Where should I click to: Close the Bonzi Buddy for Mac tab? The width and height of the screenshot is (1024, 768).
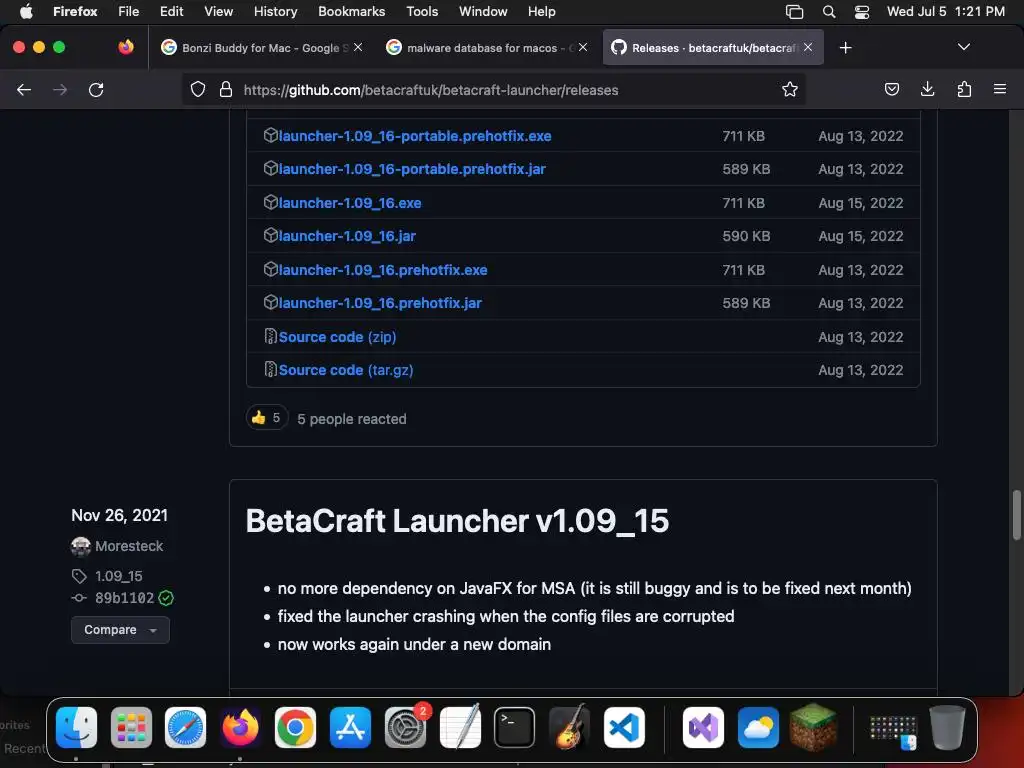tap(358, 47)
